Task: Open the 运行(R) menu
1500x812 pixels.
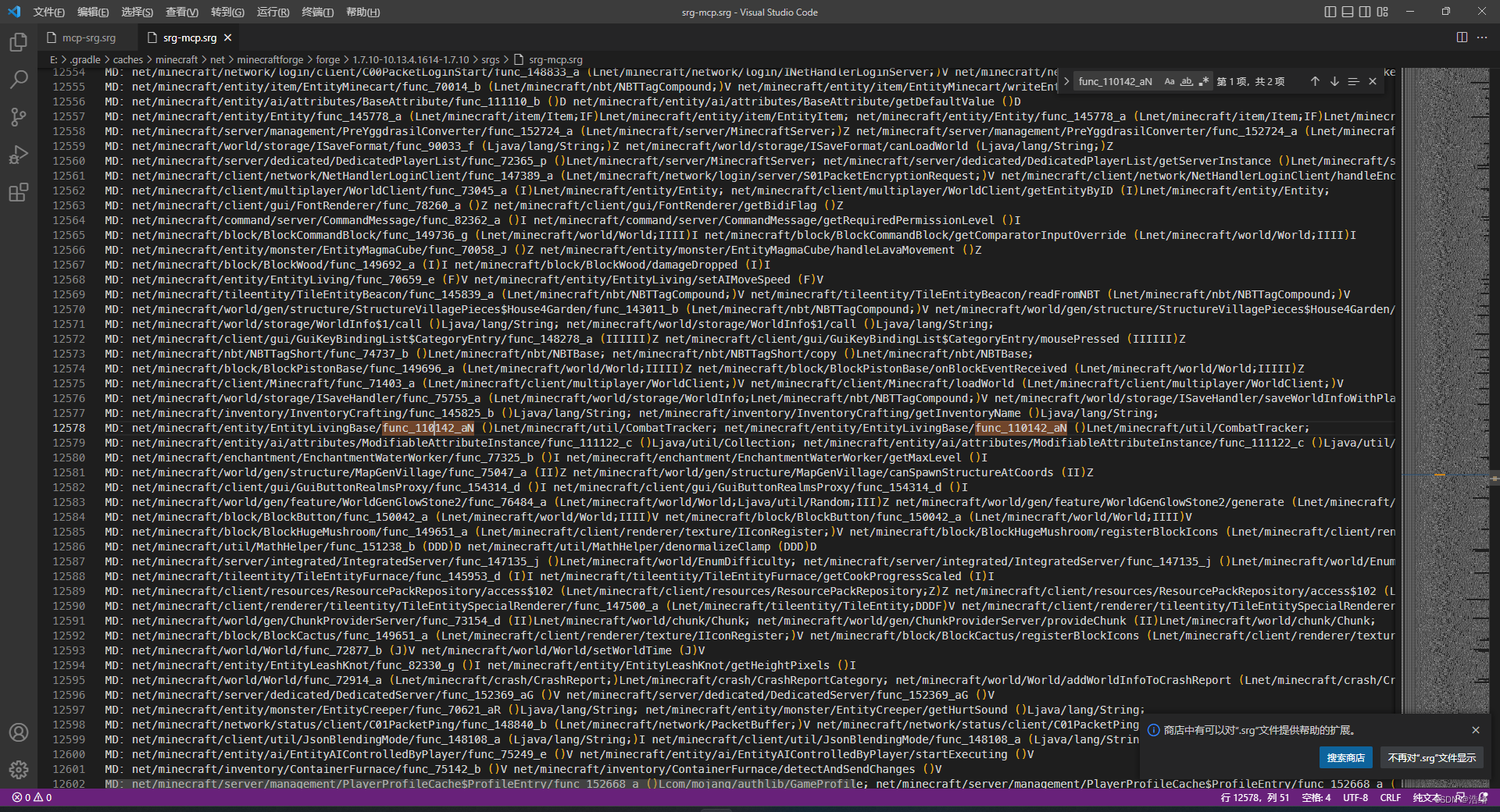Action: 273,12
